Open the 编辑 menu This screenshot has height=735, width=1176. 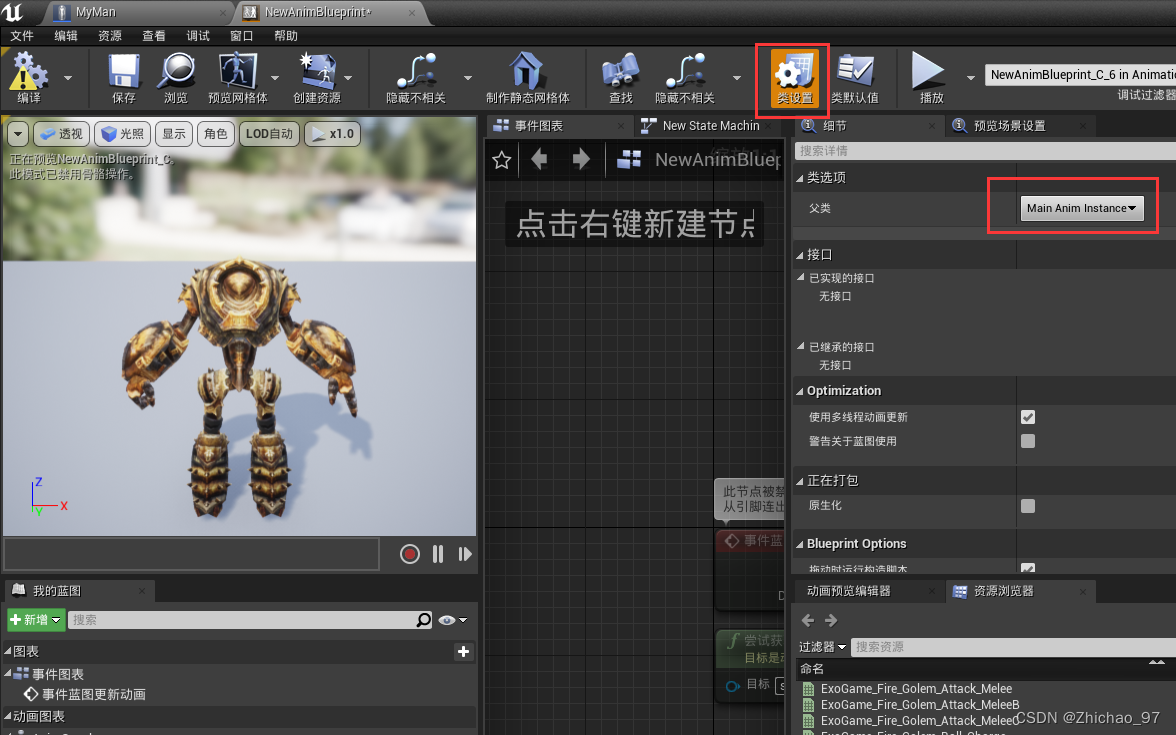pos(66,36)
